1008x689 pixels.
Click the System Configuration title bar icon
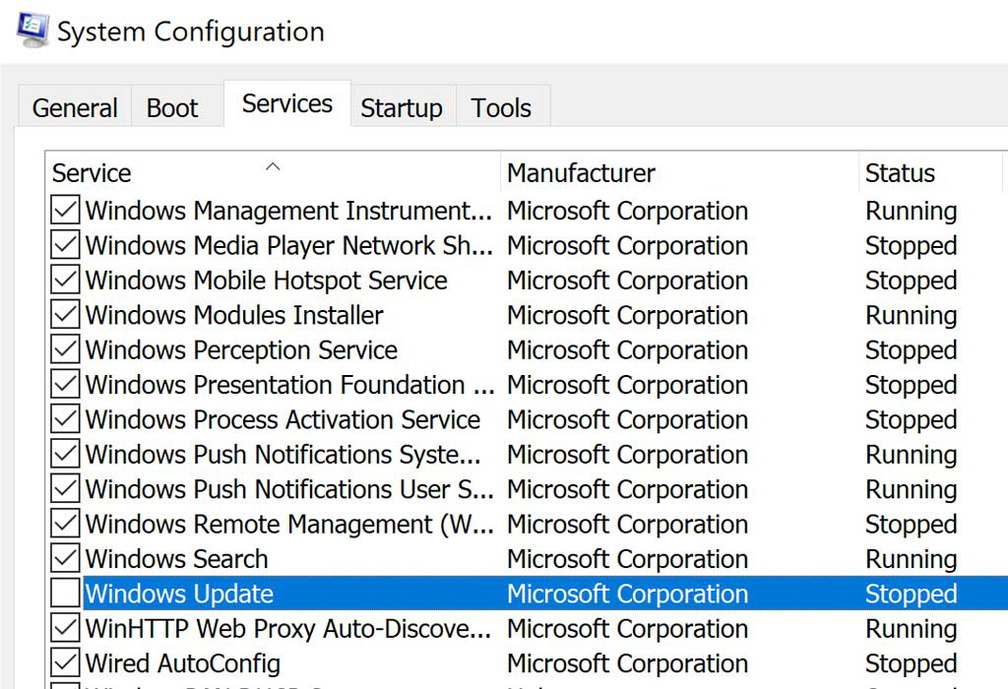point(32,31)
